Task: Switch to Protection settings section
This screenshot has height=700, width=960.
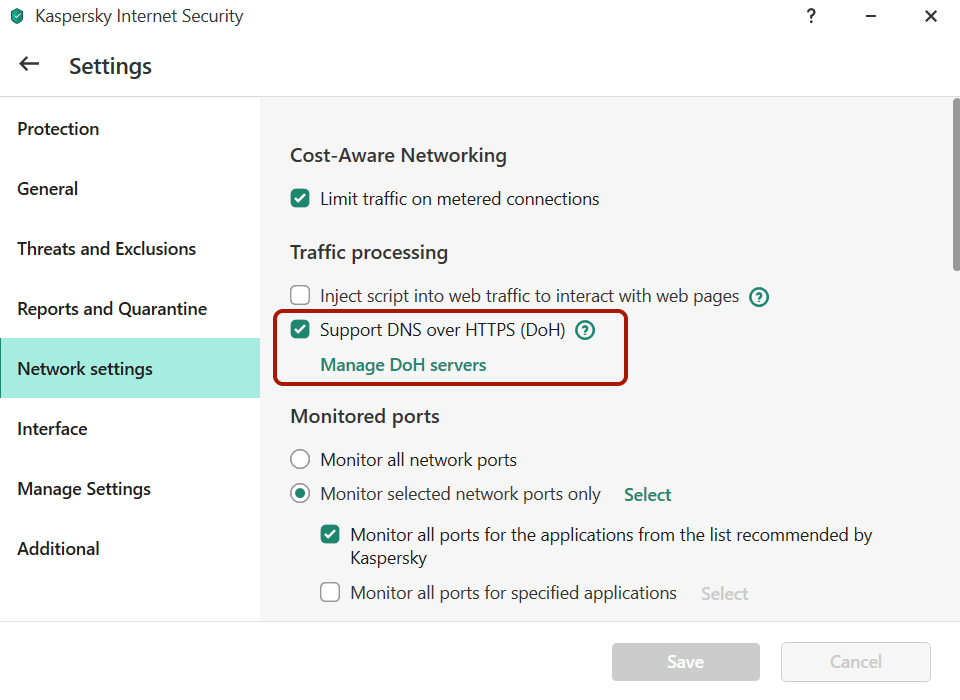Action: (x=58, y=128)
